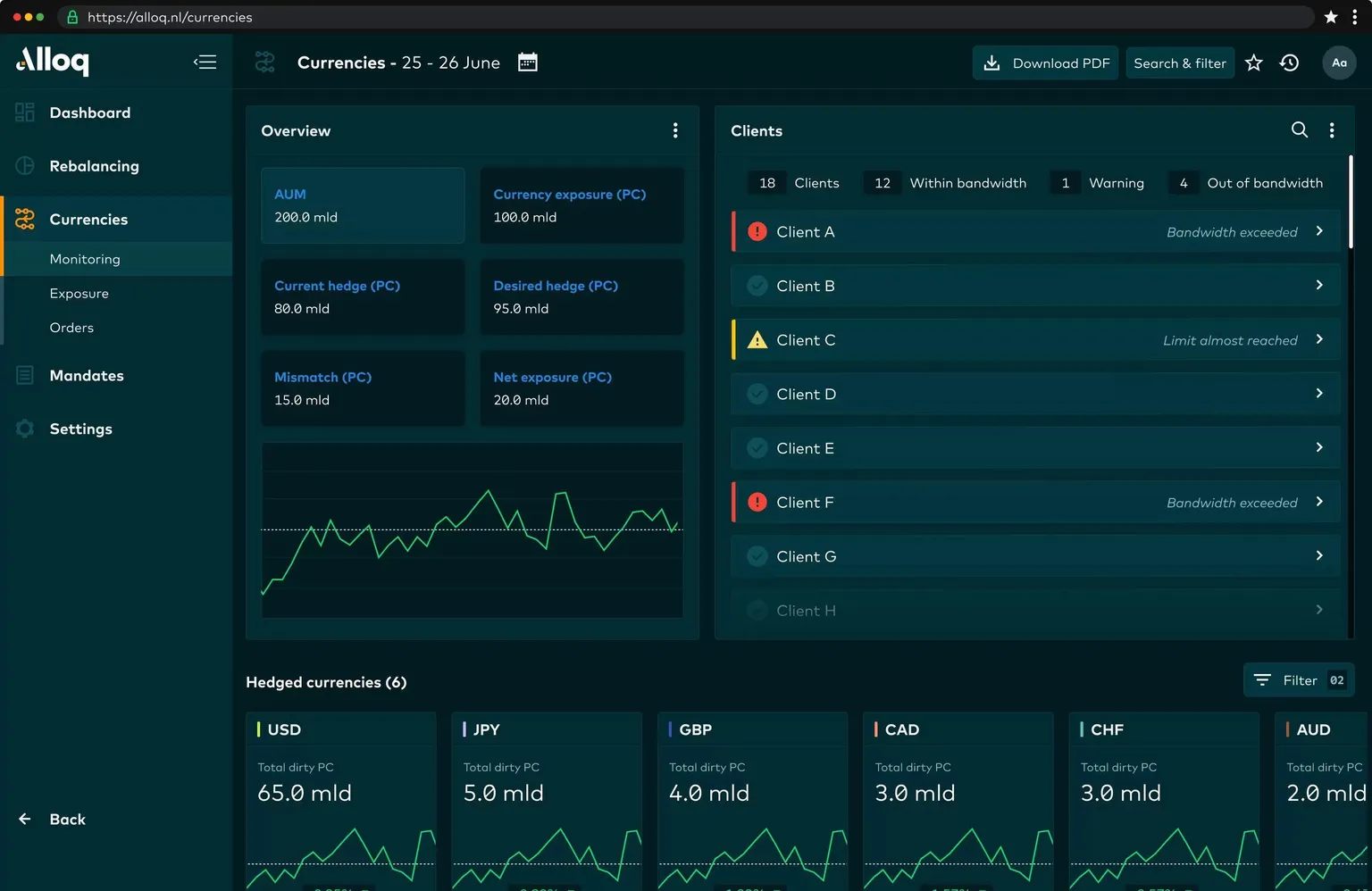Viewport: 1372px width, 891px height.
Task: Click the Download PDF button
Action: 1045,63
